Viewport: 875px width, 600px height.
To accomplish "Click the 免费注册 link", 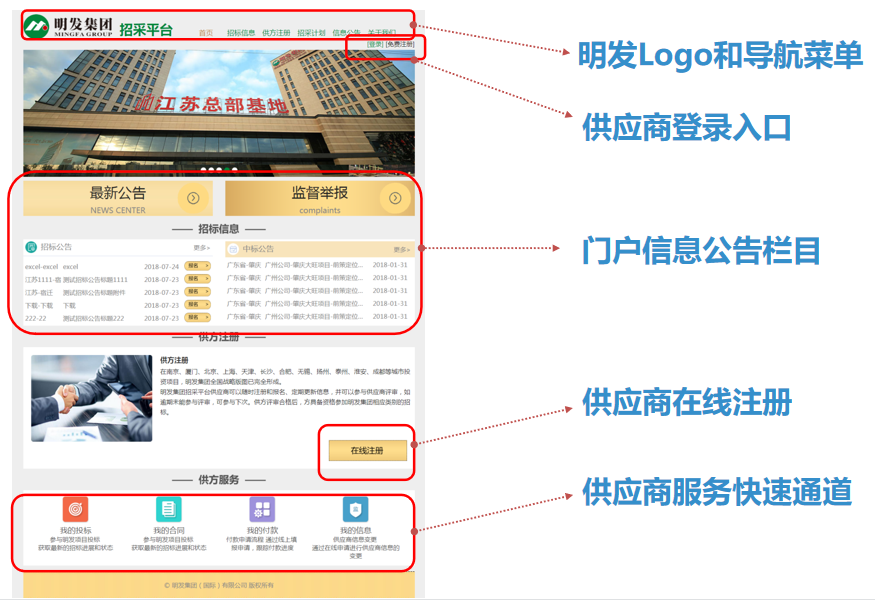I will [x=400, y=45].
